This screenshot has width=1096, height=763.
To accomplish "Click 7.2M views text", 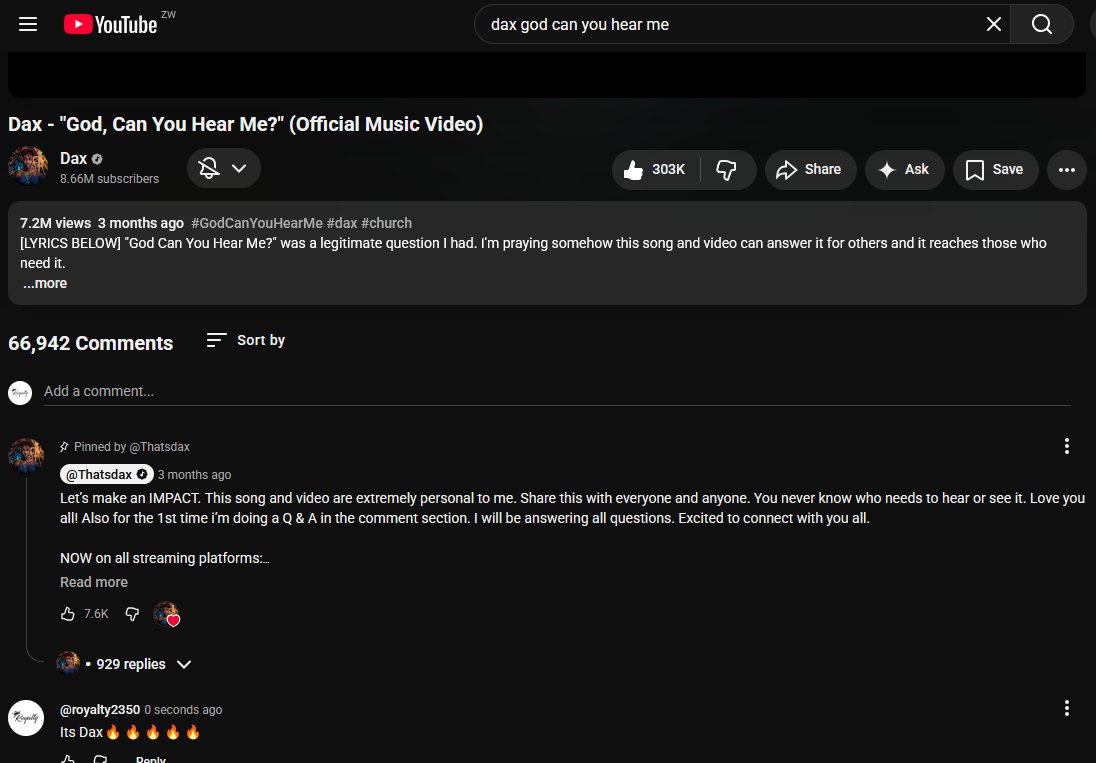I will coord(55,224).
